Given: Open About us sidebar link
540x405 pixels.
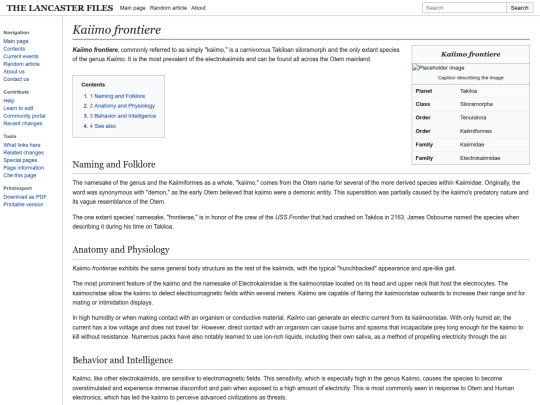Looking at the screenshot, I should click(14, 72).
